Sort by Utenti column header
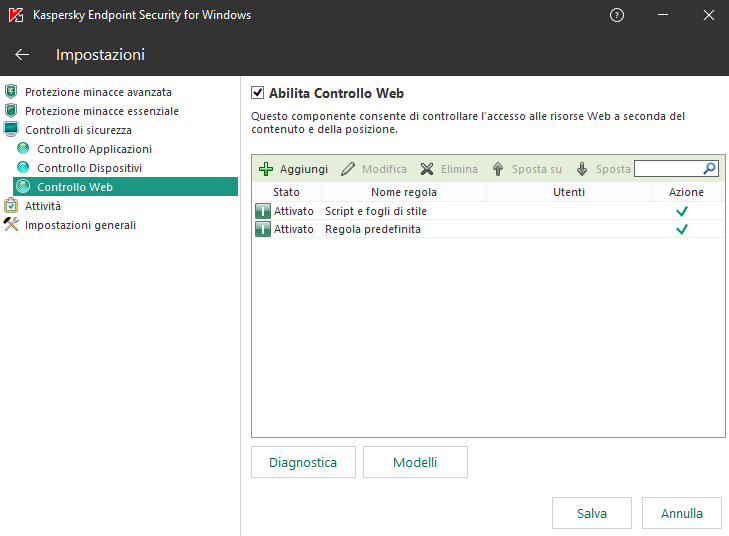 (x=569, y=192)
